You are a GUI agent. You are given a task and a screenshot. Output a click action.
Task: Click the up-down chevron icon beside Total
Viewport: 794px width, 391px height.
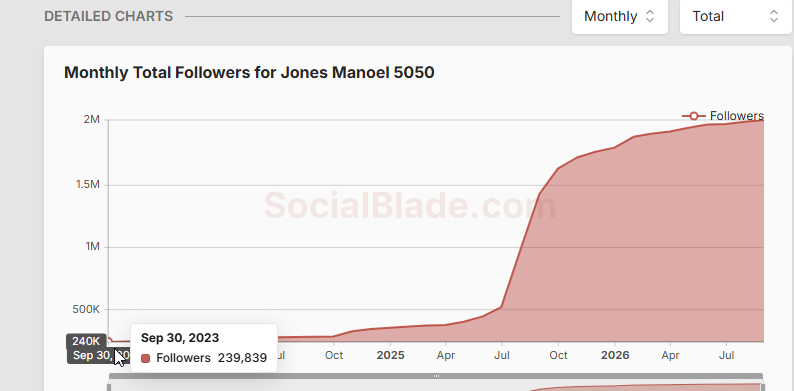pos(774,16)
